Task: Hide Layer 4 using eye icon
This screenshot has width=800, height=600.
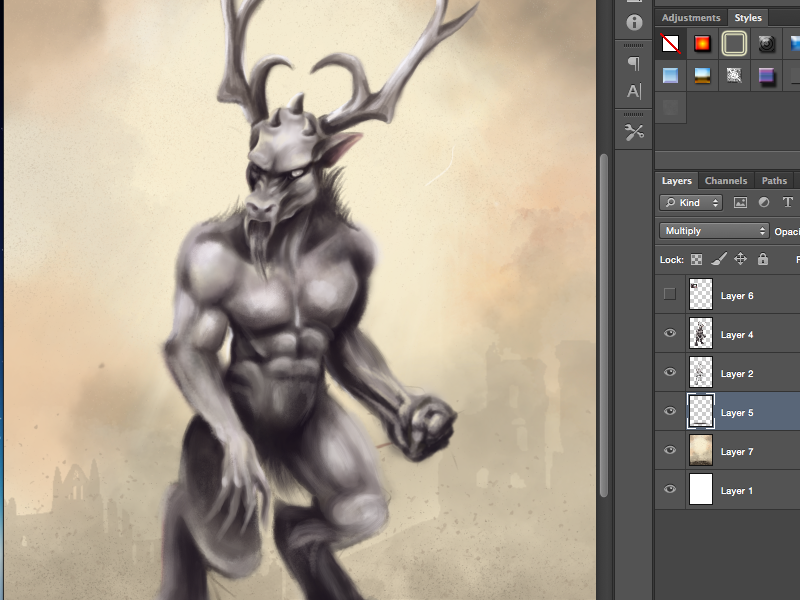Action: point(670,334)
